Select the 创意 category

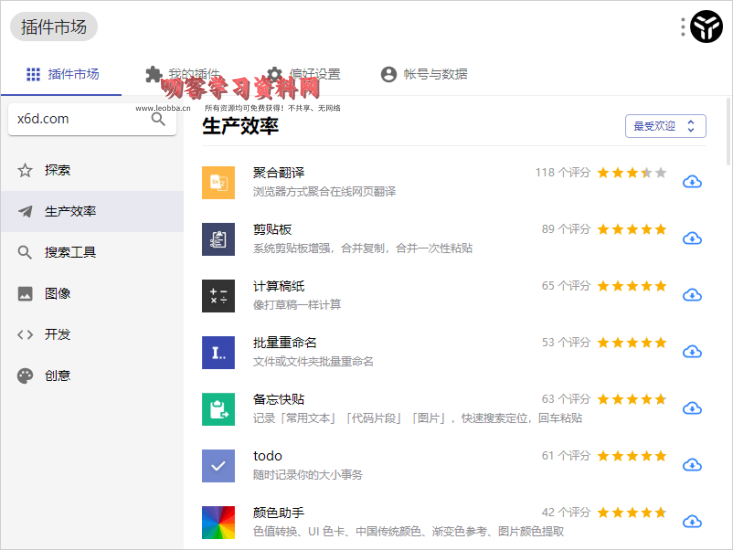pos(92,376)
